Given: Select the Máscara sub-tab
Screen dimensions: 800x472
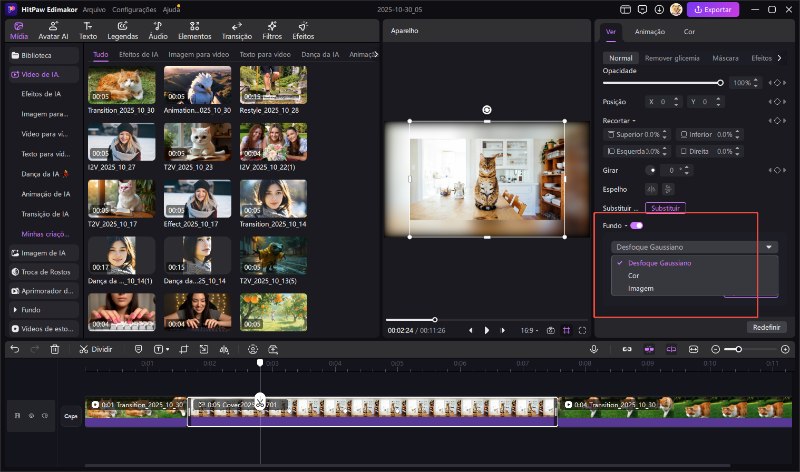Looking at the screenshot, I should point(725,58).
